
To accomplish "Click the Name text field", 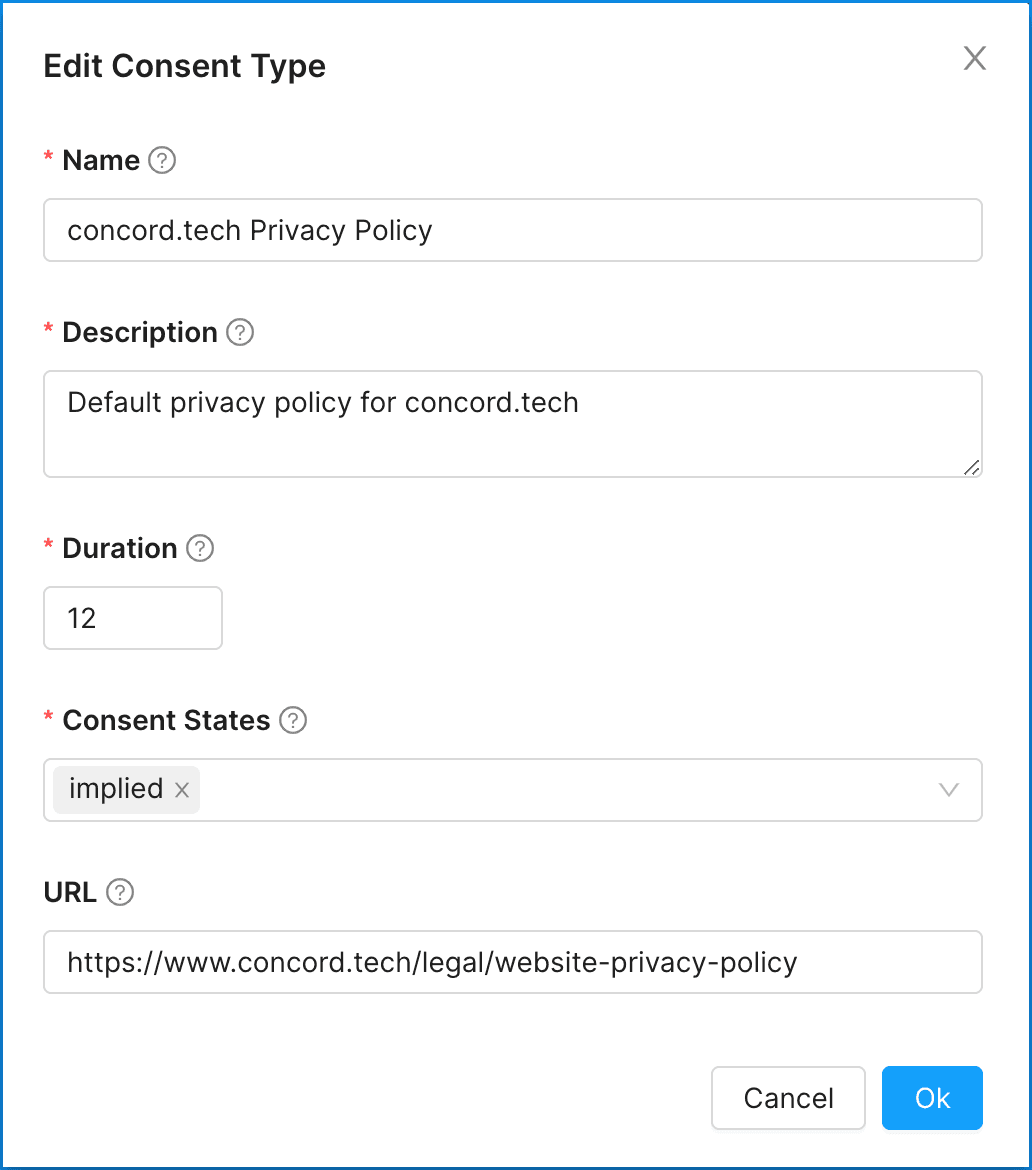I will tap(512, 231).
